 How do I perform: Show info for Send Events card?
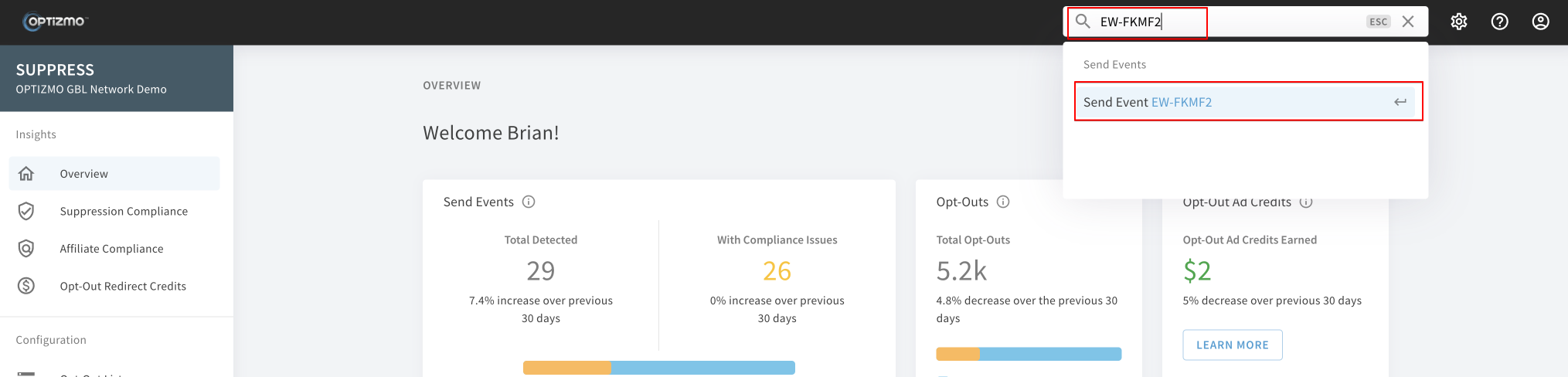click(529, 202)
